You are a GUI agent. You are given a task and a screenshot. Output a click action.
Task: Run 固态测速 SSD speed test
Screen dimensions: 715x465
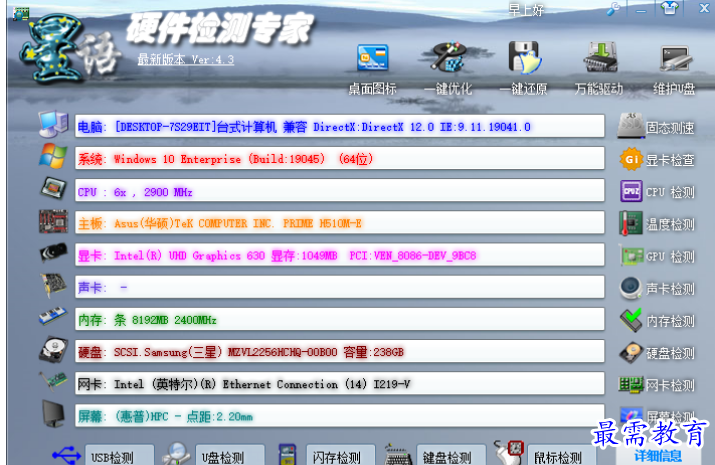[670, 128]
